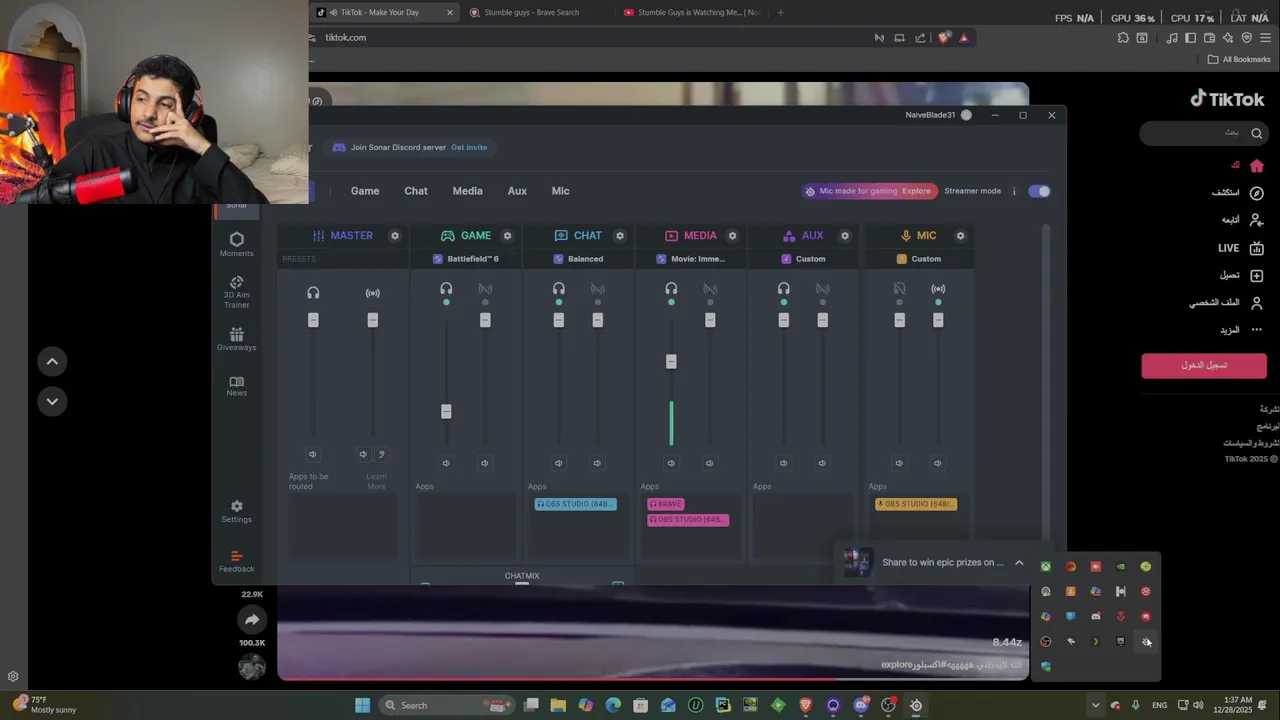Viewport: 1280px width, 720px height.
Task: Switch to Chat tab in Sonar
Action: pyautogui.click(x=416, y=191)
